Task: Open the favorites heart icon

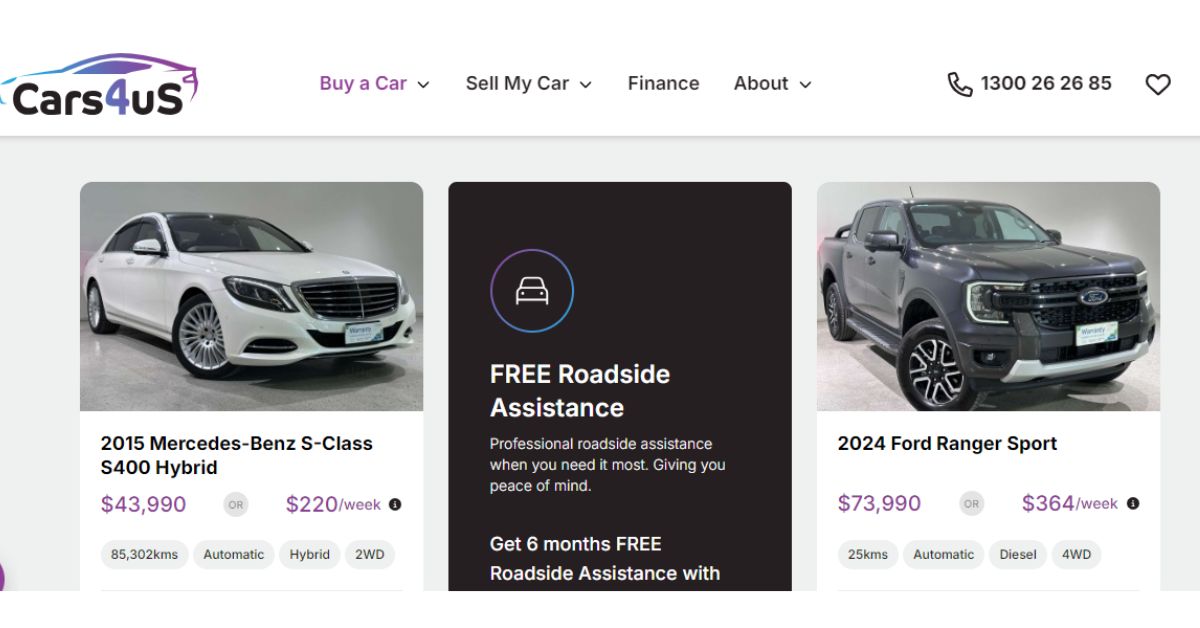Action: [1158, 84]
